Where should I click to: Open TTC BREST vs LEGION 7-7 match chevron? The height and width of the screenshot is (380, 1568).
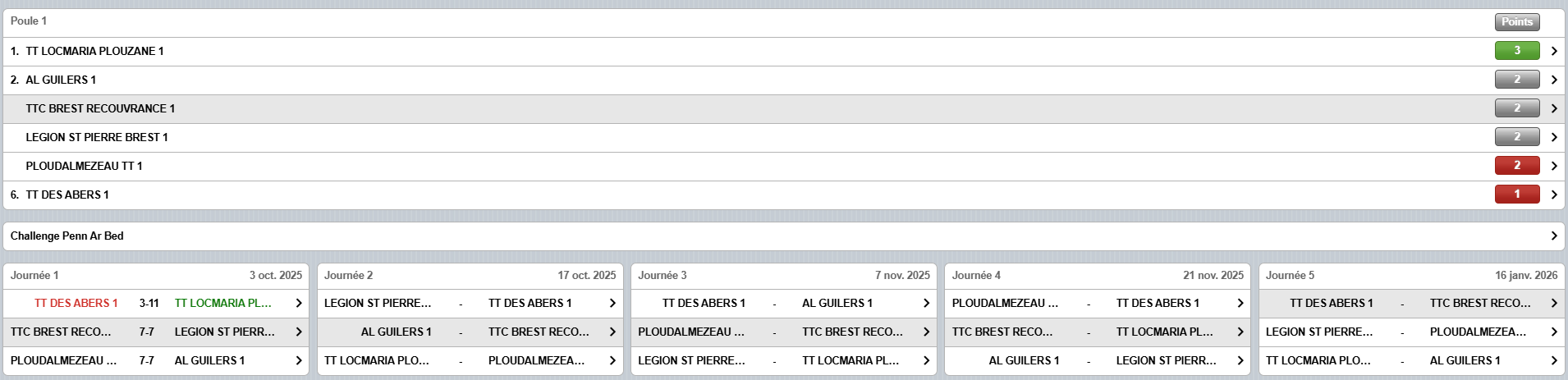(299, 332)
